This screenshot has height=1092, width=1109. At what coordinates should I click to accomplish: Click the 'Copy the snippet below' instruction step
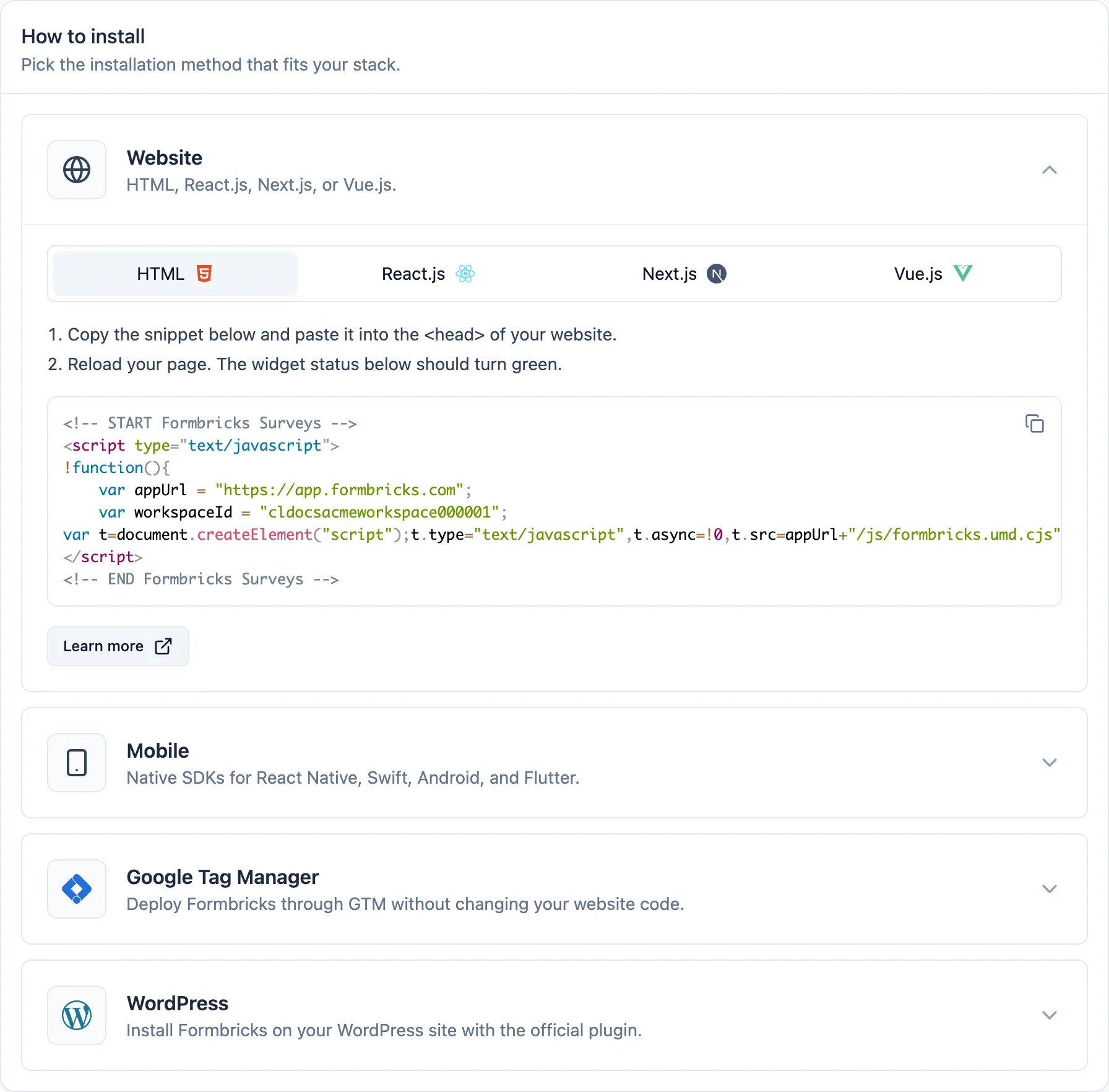(332, 334)
